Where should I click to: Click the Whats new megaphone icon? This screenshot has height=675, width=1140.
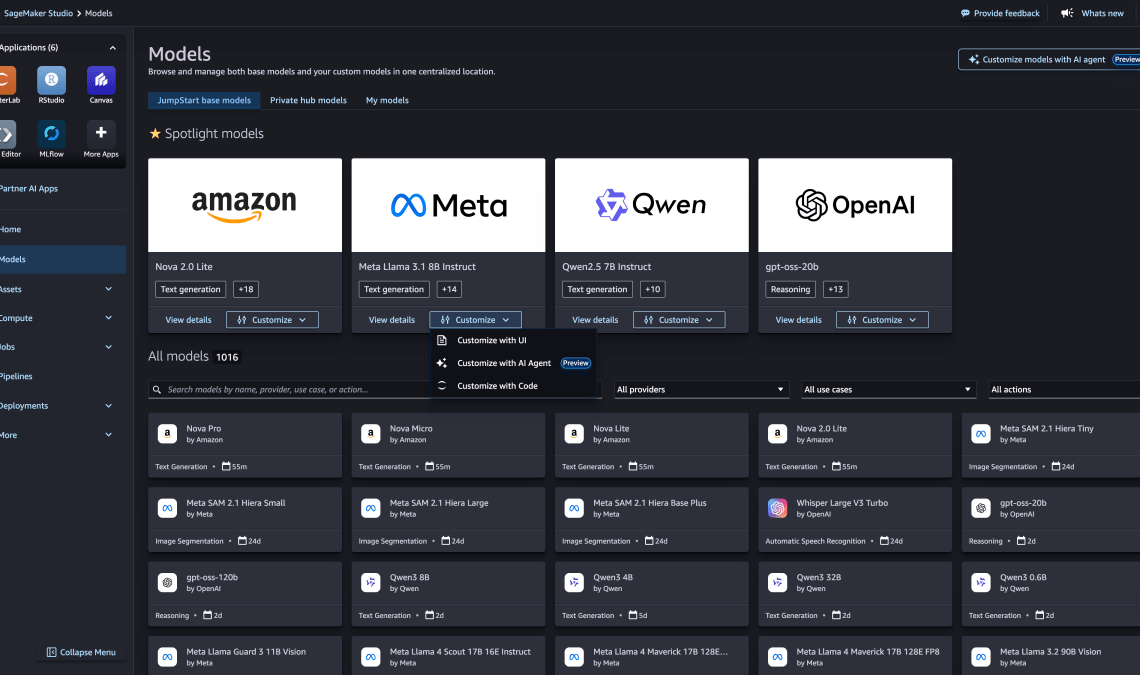point(1067,13)
